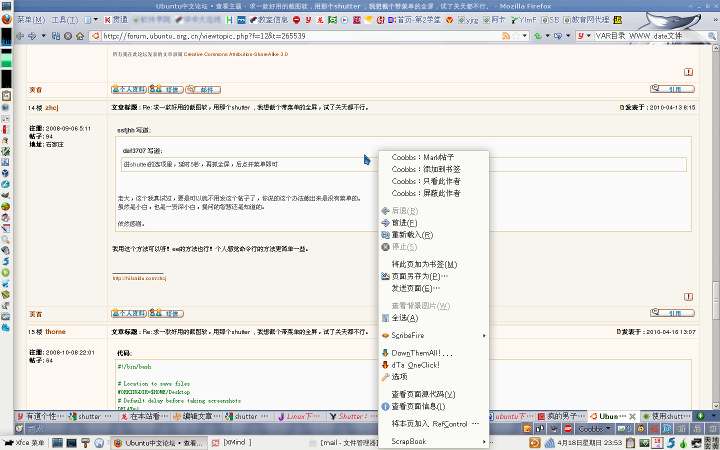
Task: Click the green H bookmark icon
Action: point(229,20)
